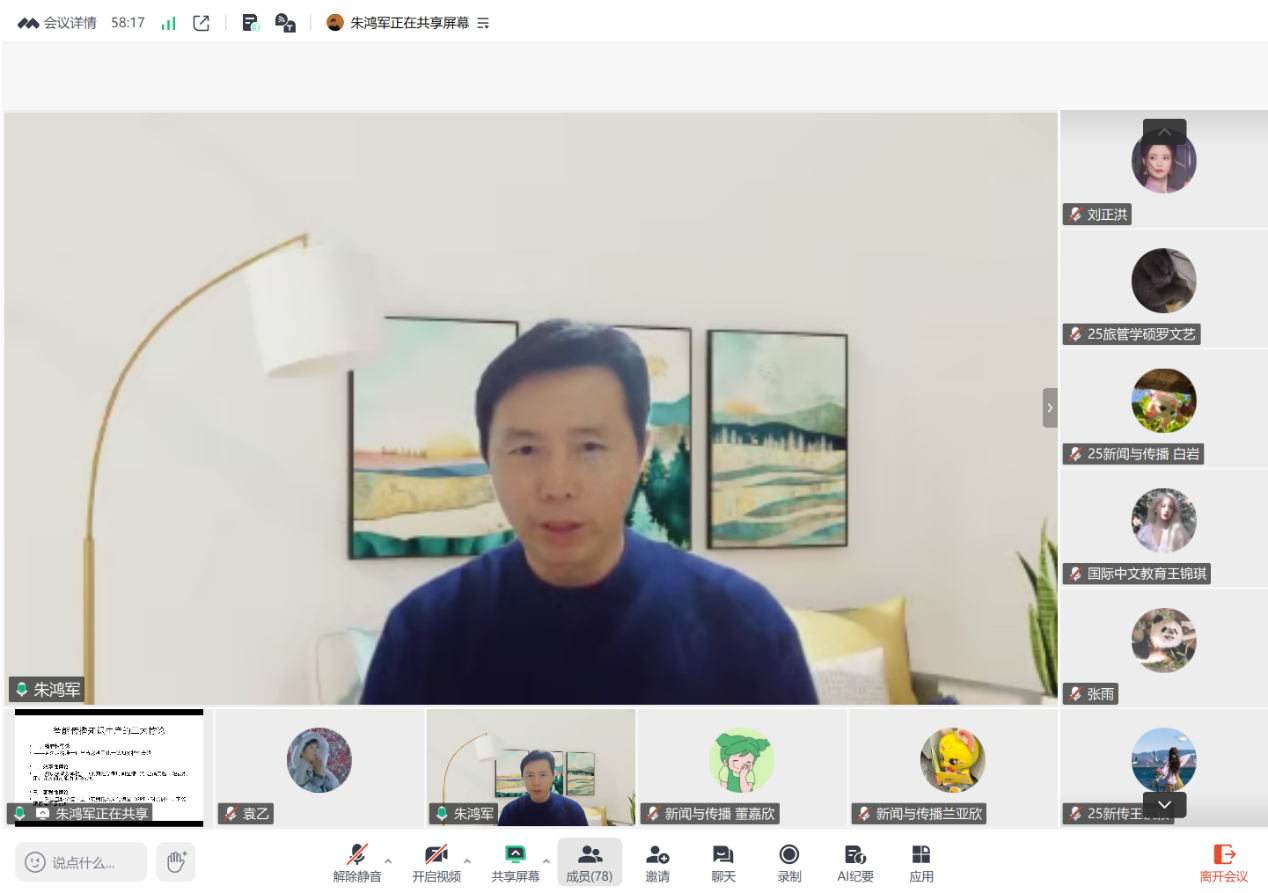
Task: Turn on camera with 开启视频
Action: (436, 862)
